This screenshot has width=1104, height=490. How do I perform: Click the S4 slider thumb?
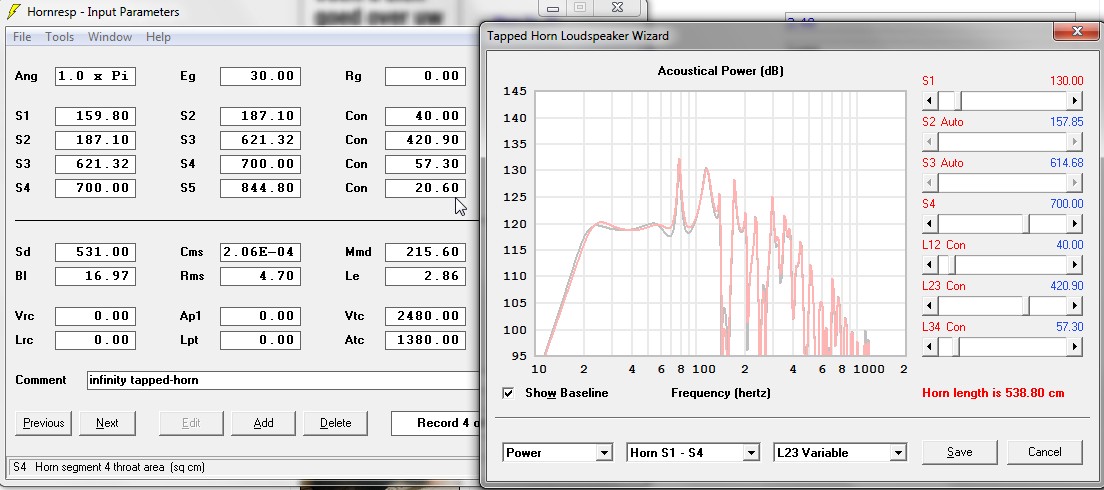click(1027, 224)
